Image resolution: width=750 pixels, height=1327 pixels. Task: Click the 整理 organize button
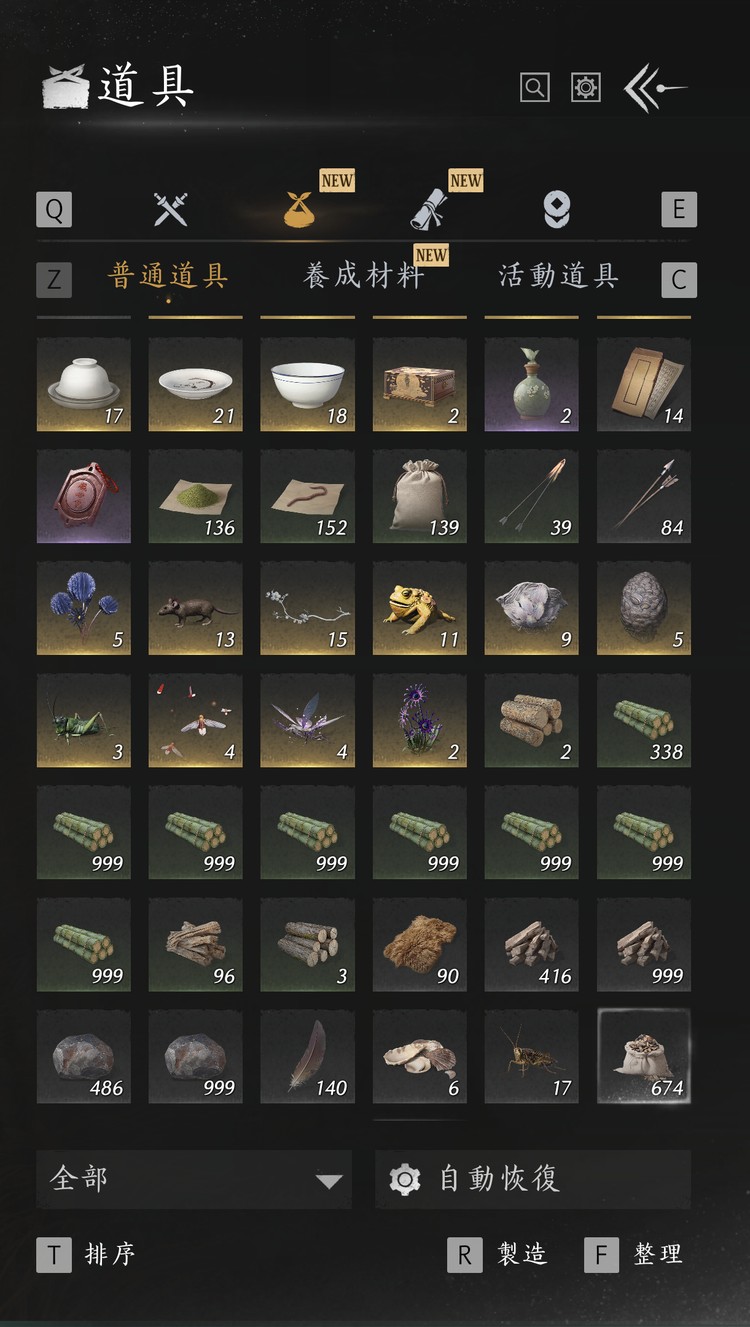click(633, 1254)
